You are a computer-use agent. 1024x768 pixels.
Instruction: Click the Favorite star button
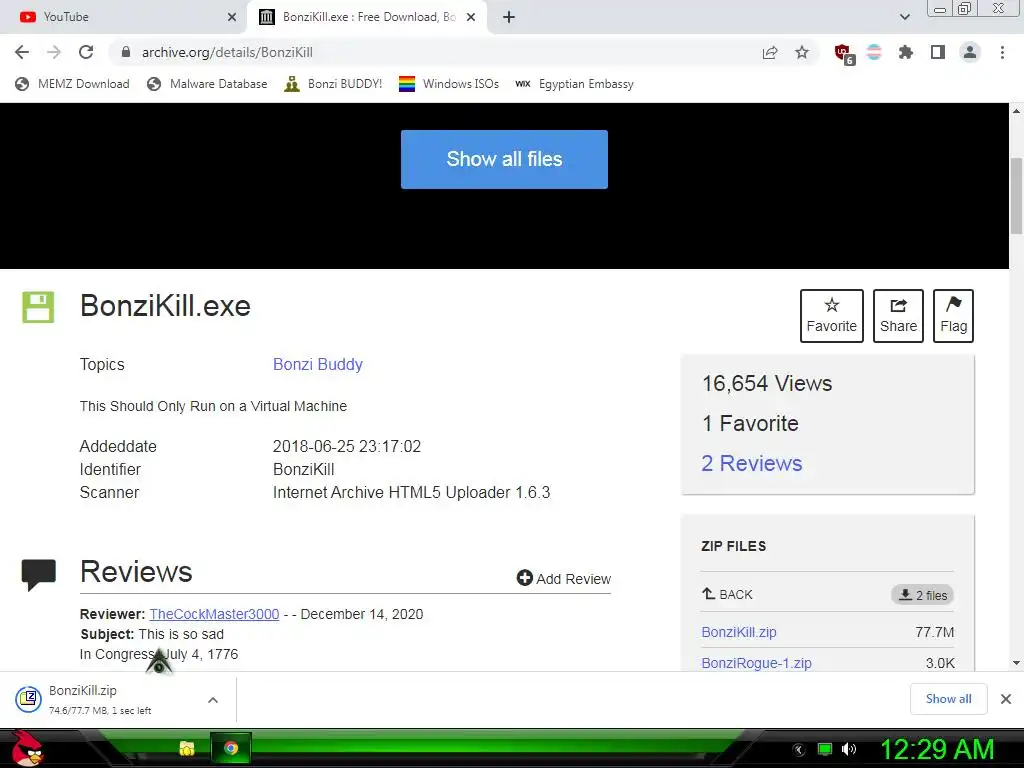tap(831, 316)
